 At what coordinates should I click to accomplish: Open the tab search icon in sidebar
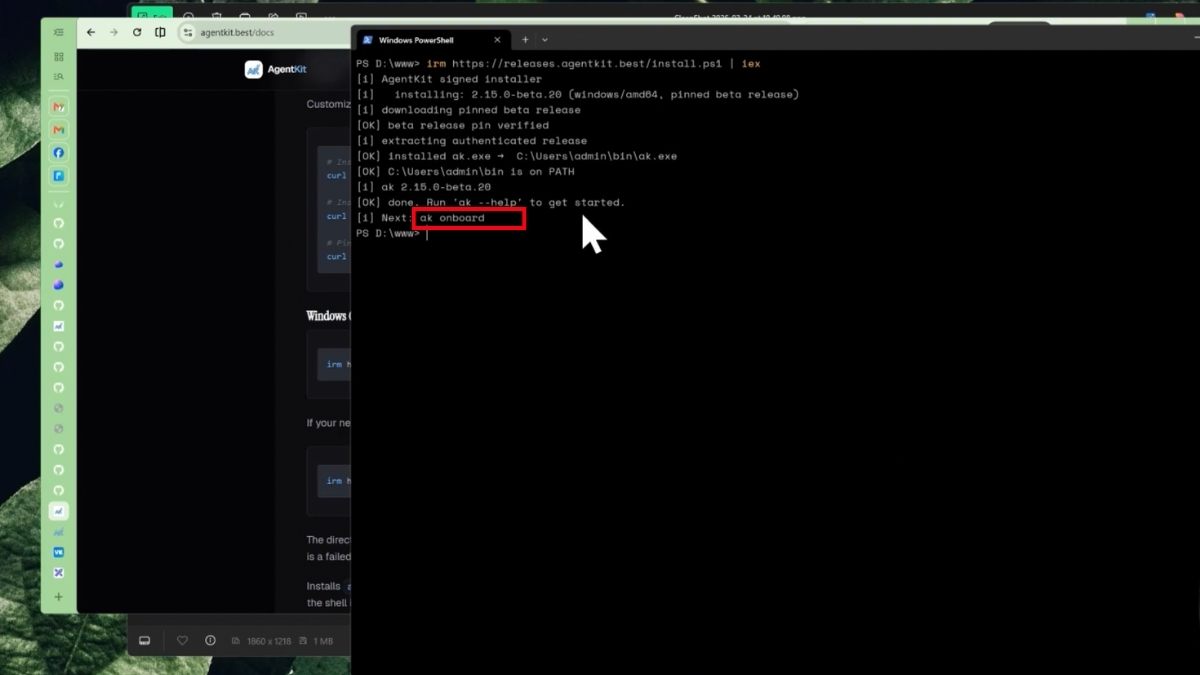coord(58,76)
